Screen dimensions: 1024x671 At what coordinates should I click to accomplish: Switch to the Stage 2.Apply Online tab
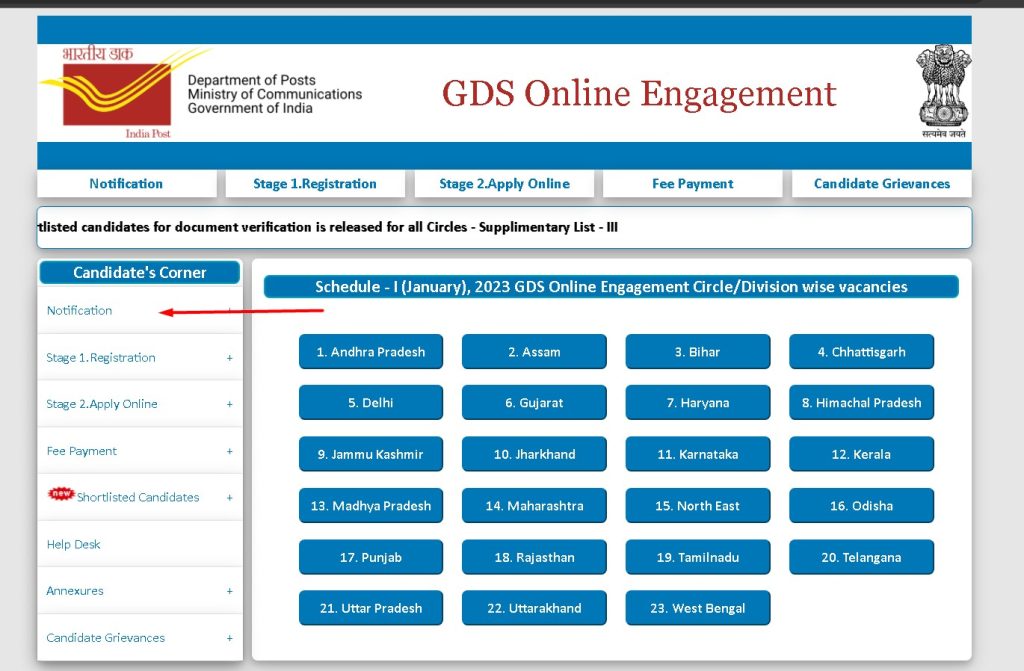pos(504,184)
